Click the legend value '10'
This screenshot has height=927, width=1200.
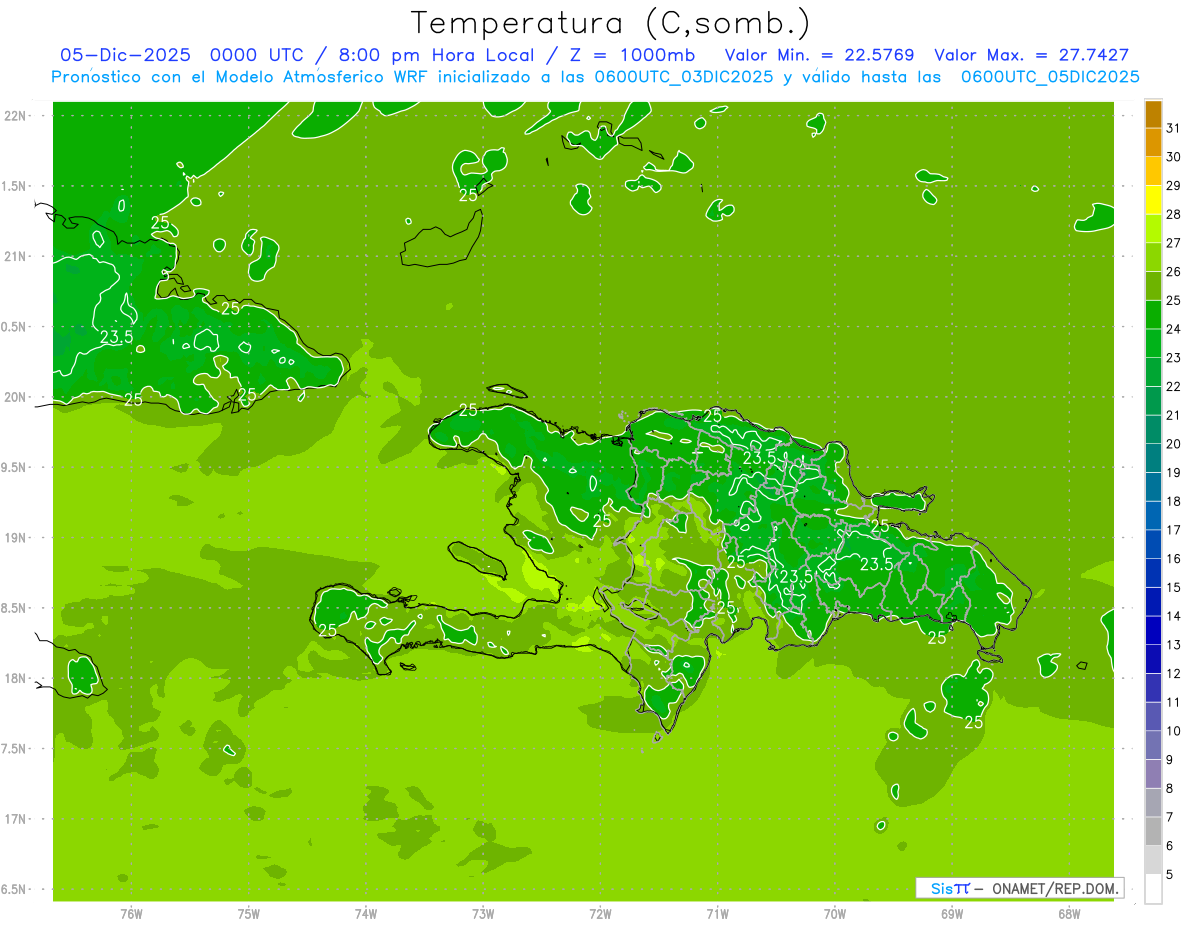coord(1173,731)
